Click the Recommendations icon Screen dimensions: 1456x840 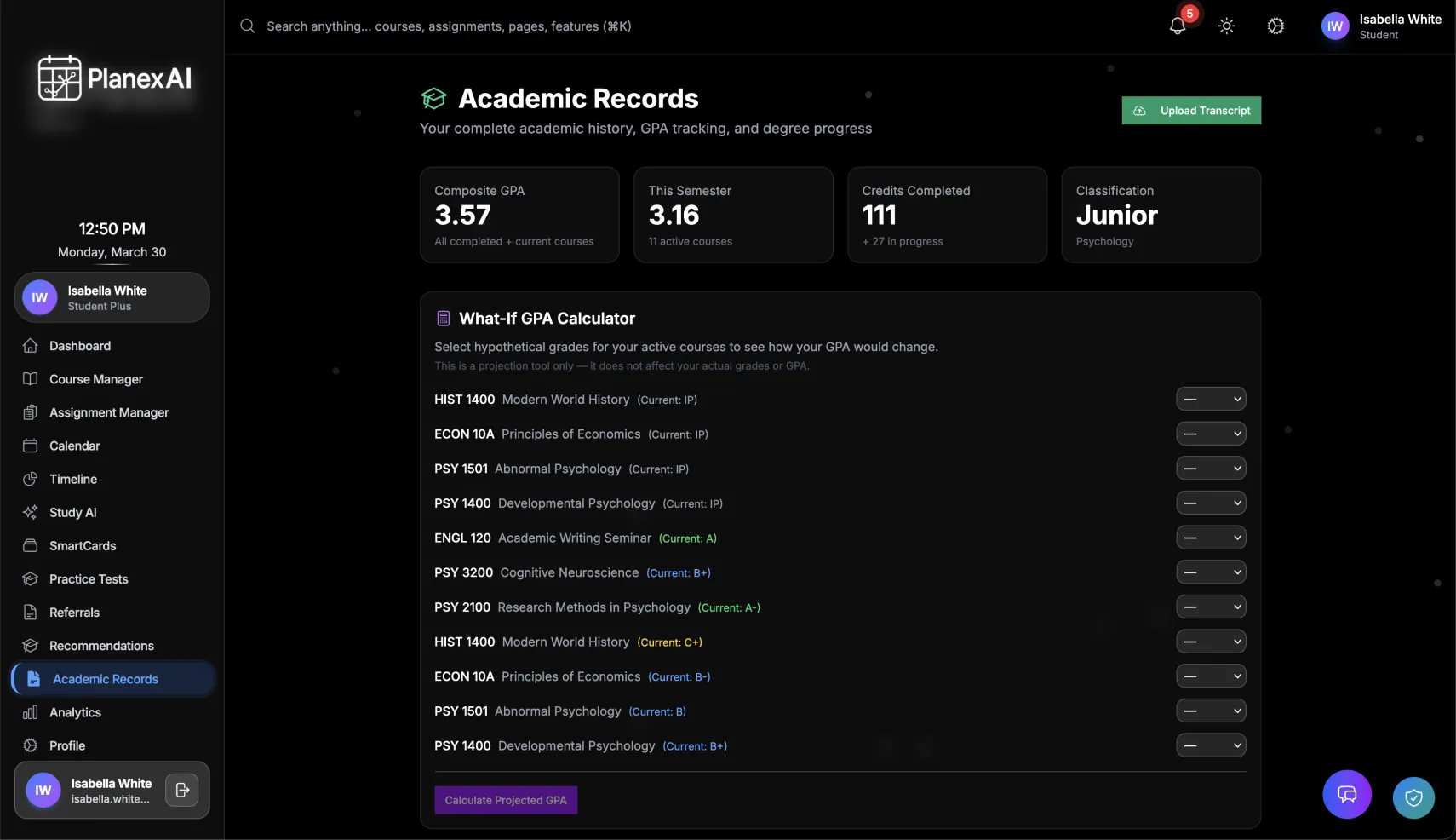31,646
